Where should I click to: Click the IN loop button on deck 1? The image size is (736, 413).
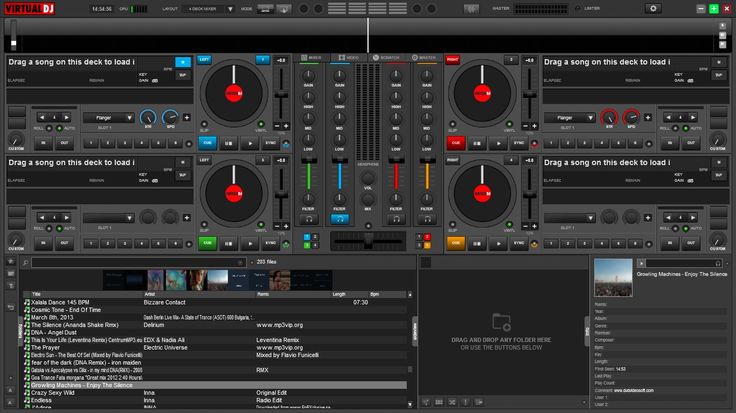pyautogui.click(x=43, y=143)
